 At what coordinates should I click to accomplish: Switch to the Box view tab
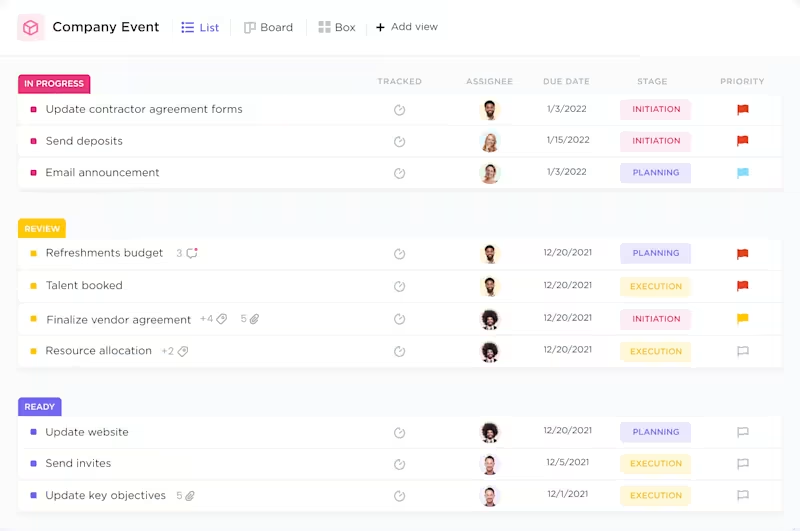click(337, 28)
